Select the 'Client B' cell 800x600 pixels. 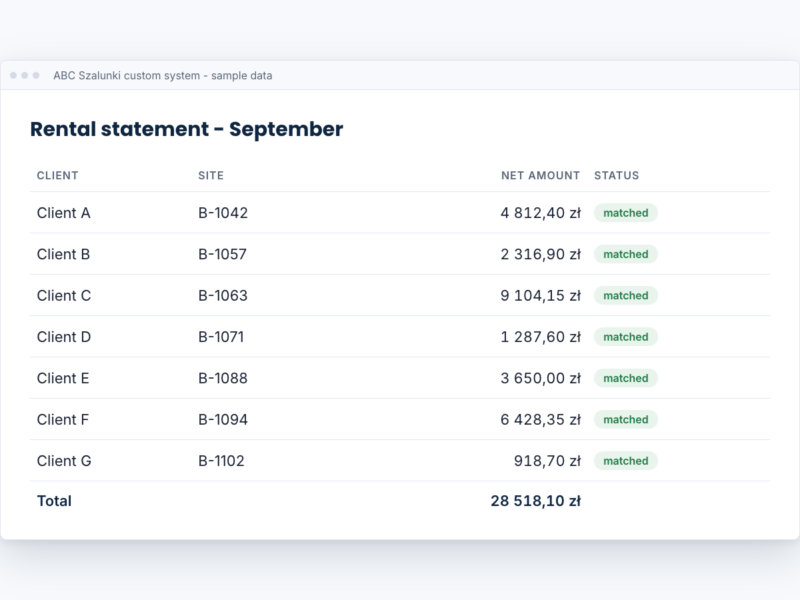[x=63, y=254]
